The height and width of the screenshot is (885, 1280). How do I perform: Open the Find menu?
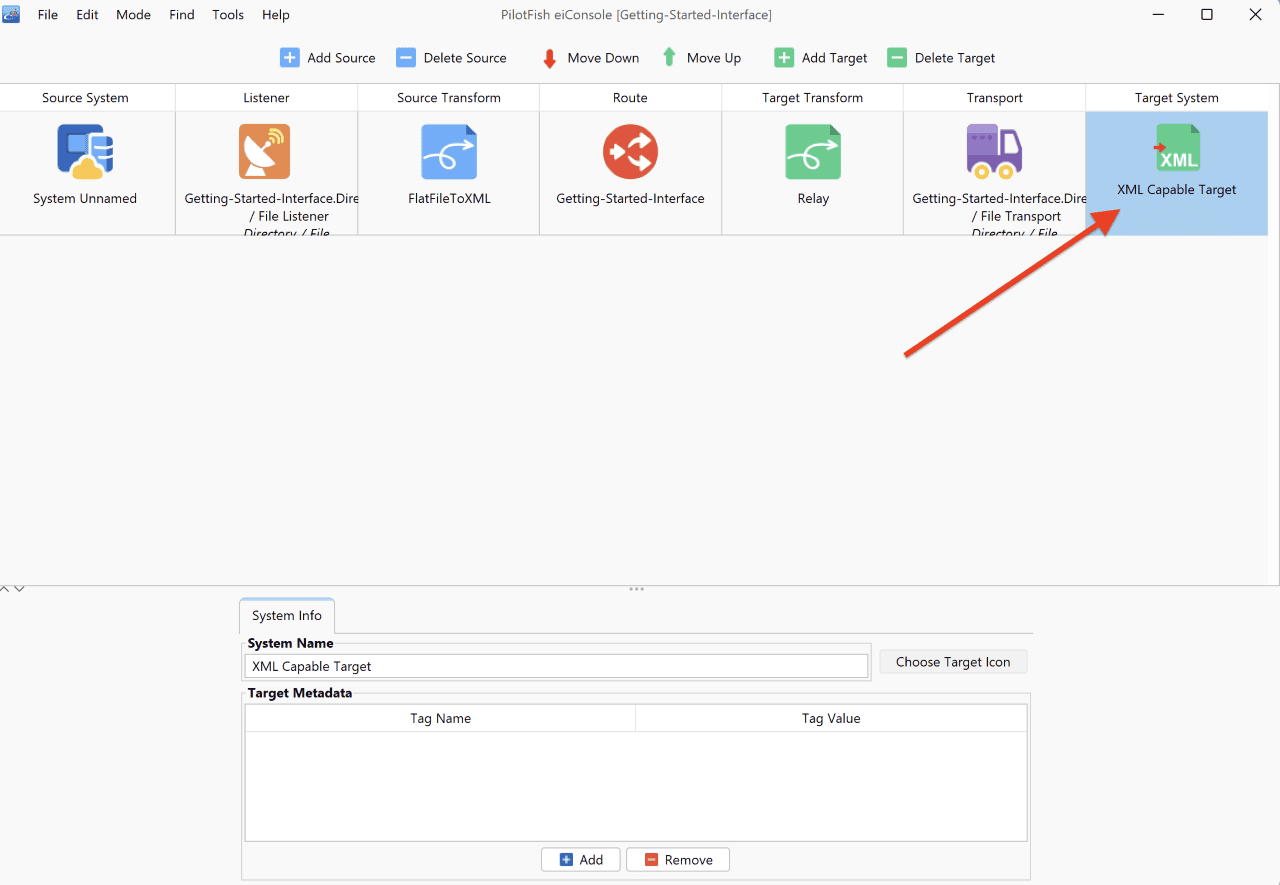point(182,15)
